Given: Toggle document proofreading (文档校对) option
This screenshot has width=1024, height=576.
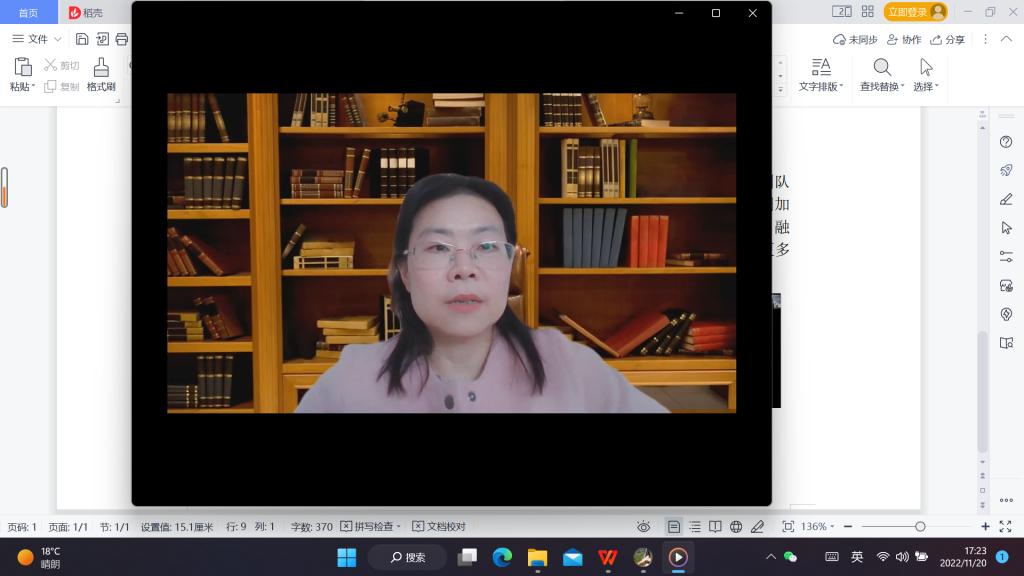Looking at the screenshot, I should tap(439, 527).
